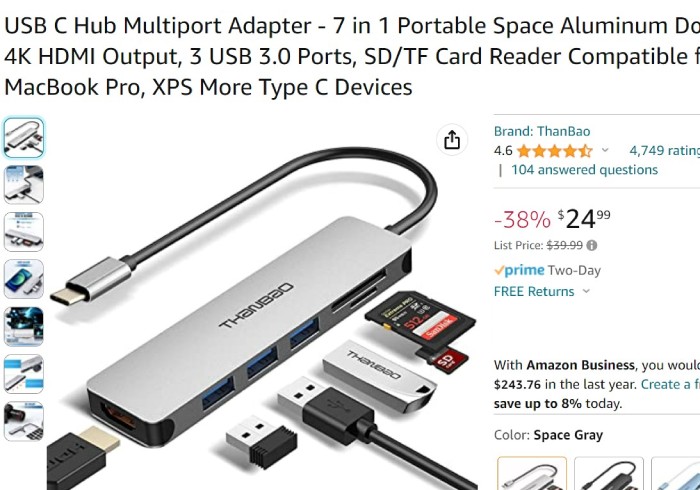Select the third product thumbnail
This screenshot has width=700, height=490.
pos(24,232)
